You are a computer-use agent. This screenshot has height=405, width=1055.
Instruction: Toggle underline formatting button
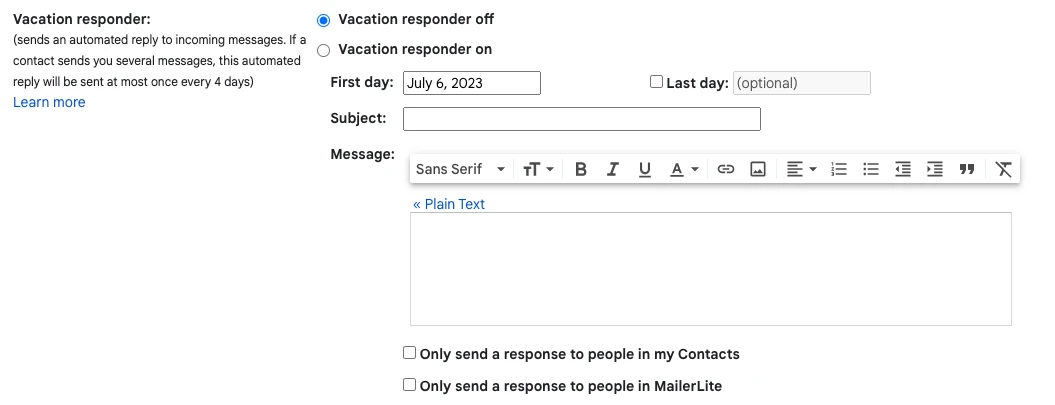tap(645, 170)
